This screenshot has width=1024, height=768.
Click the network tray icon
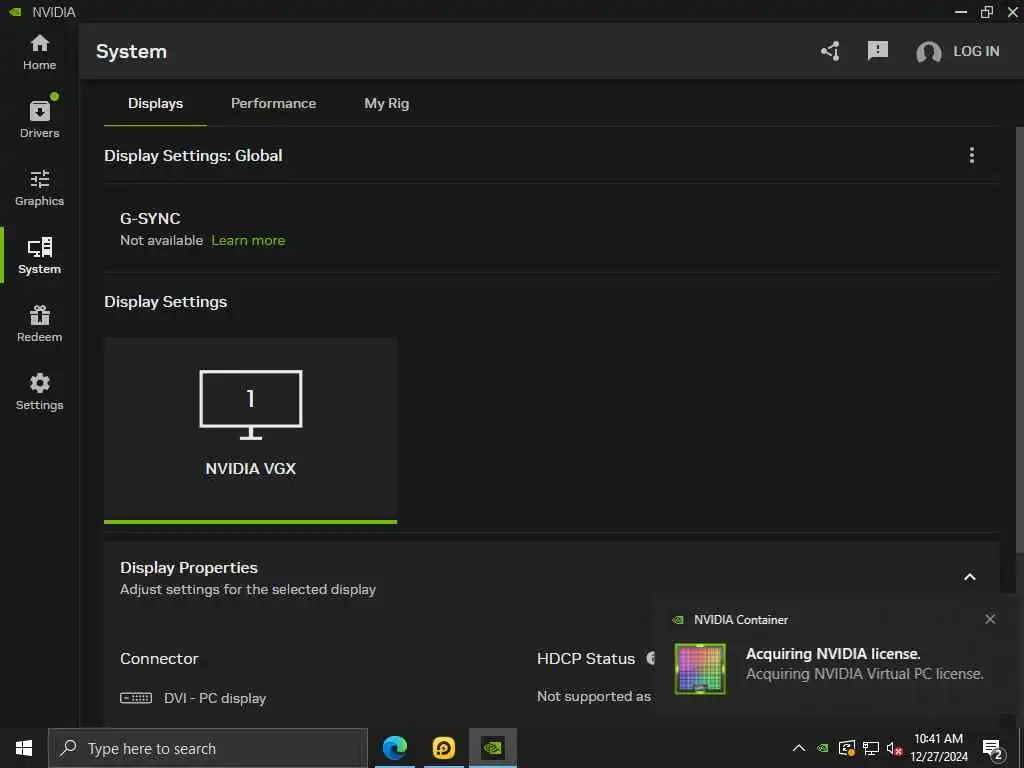871,748
